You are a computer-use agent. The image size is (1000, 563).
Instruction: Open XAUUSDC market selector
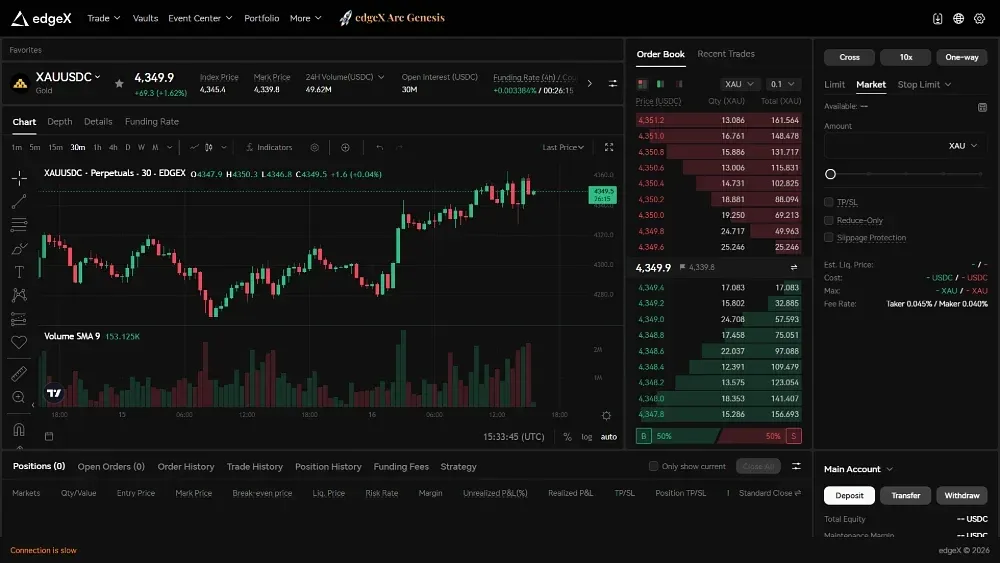[68, 77]
